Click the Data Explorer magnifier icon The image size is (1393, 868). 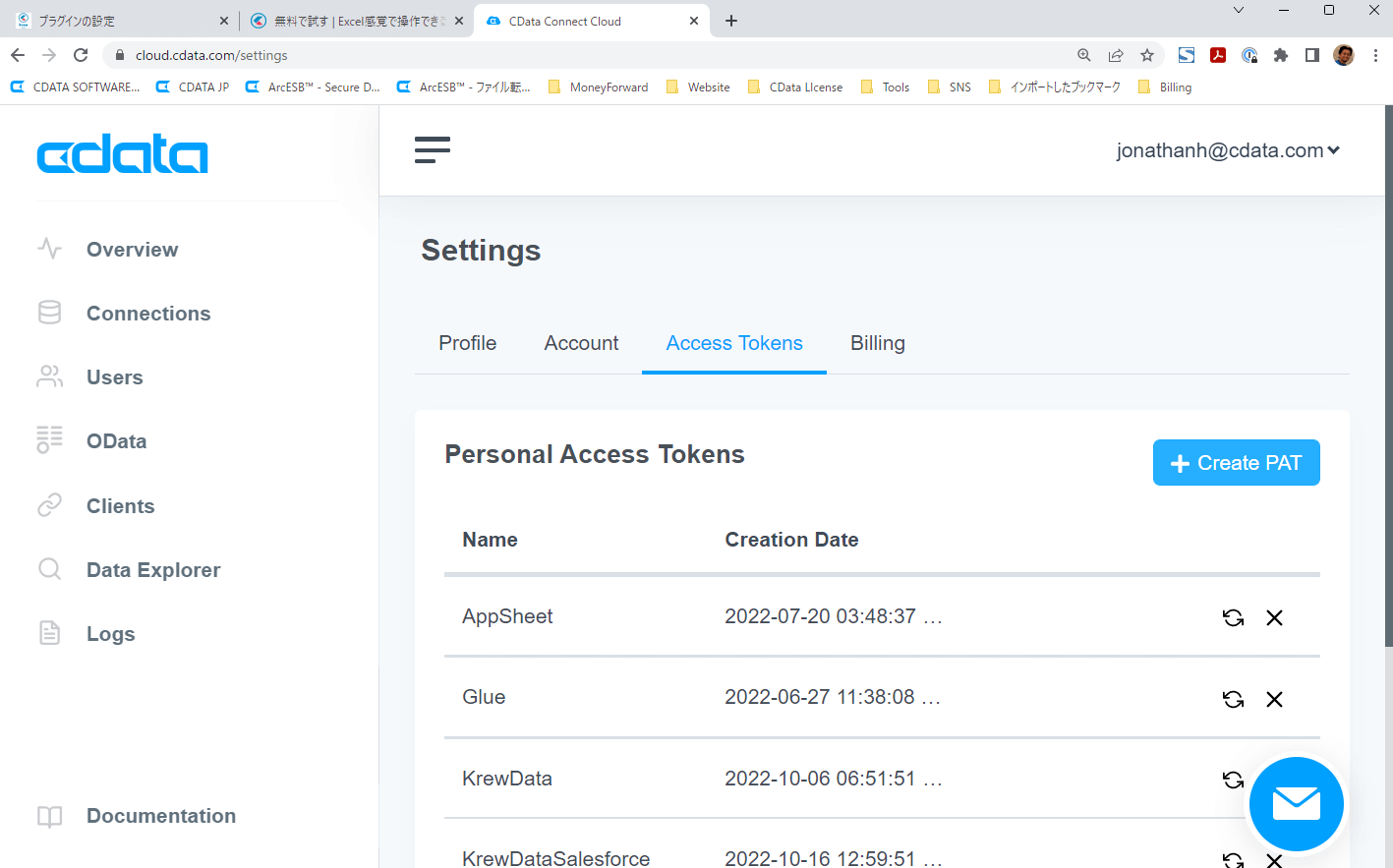(x=49, y=569)
